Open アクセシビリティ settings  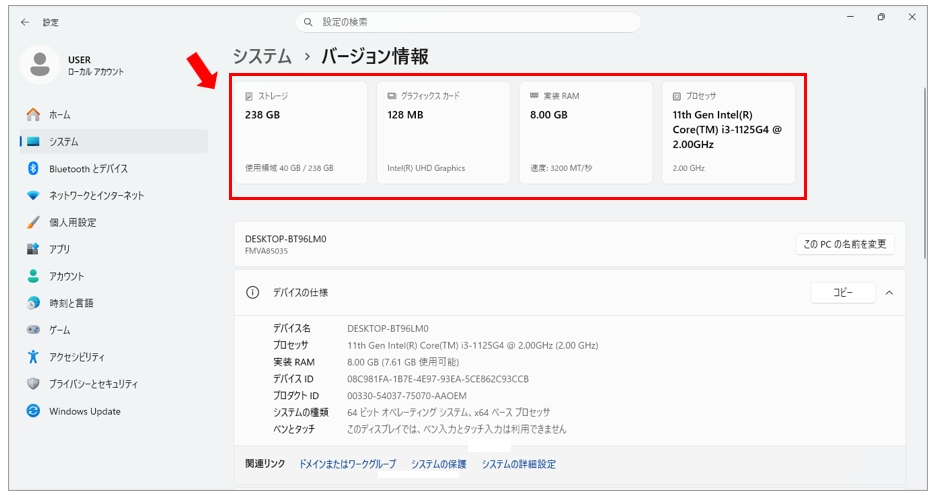[x=114, y=357]
